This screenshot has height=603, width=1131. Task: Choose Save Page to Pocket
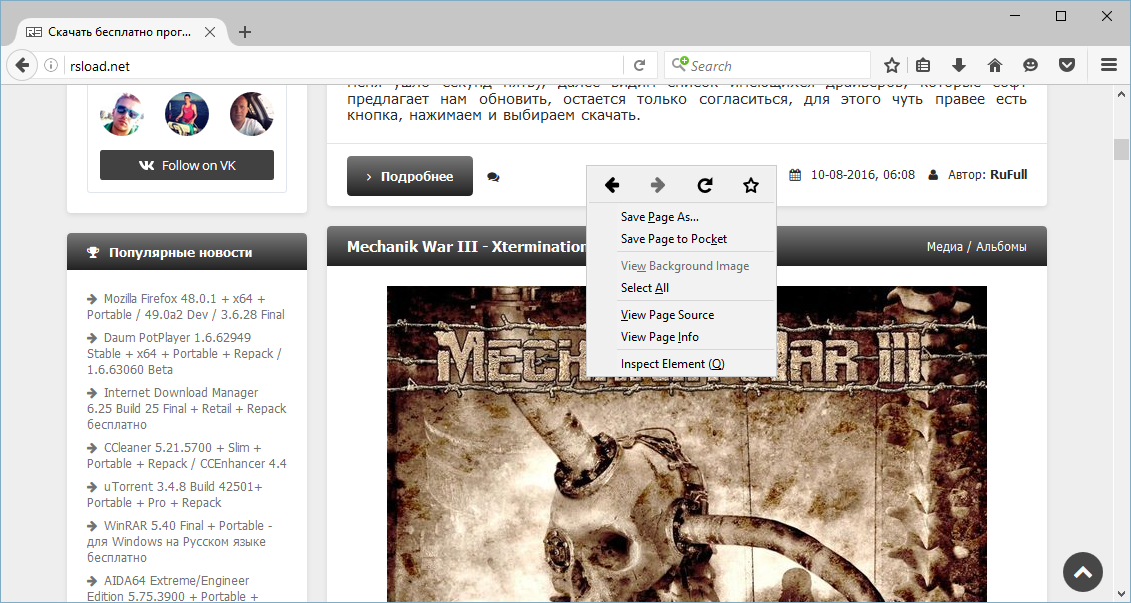(682, 239)
